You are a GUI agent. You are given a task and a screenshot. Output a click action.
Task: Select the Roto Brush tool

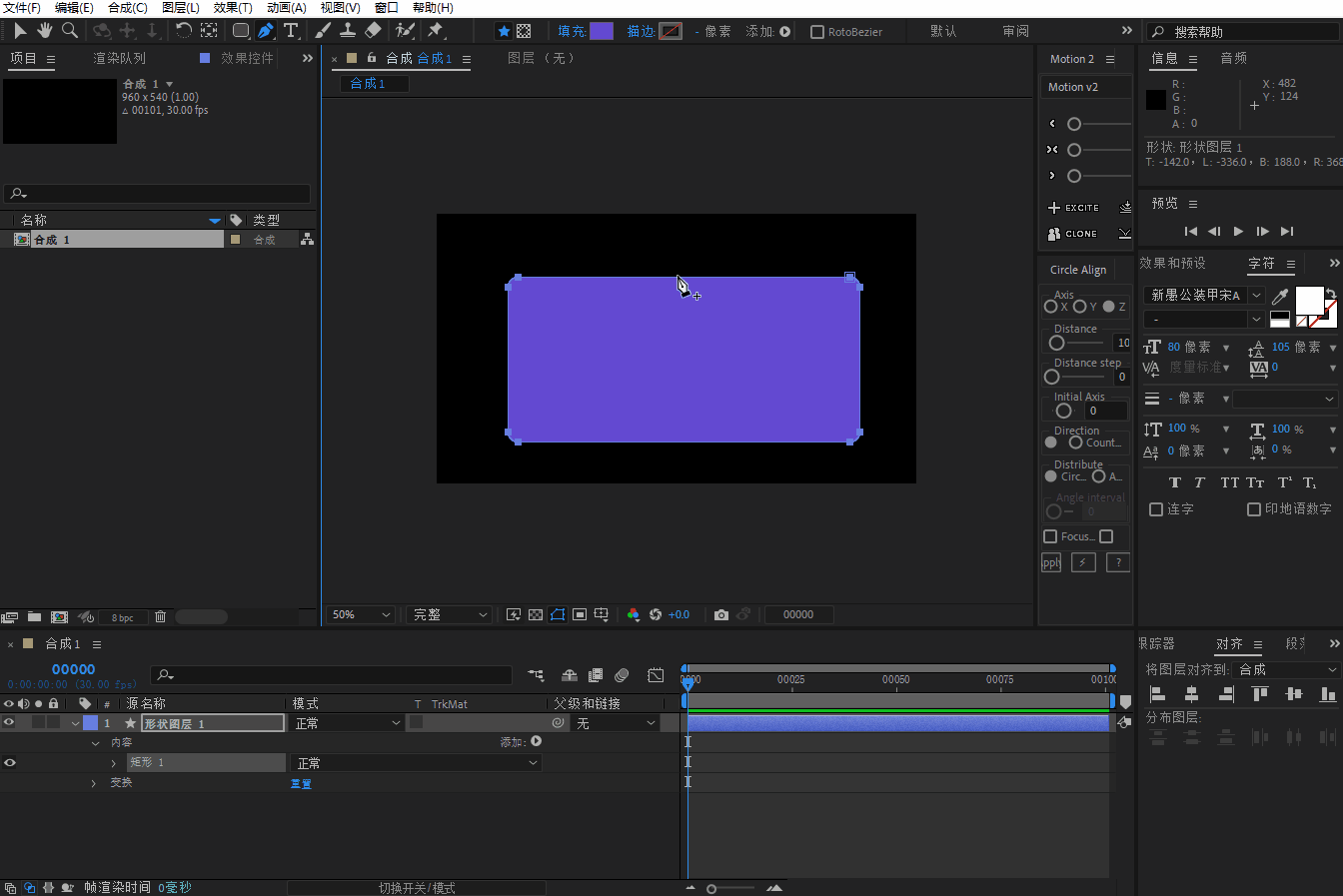pyautogui.click(x=405, y=31)
